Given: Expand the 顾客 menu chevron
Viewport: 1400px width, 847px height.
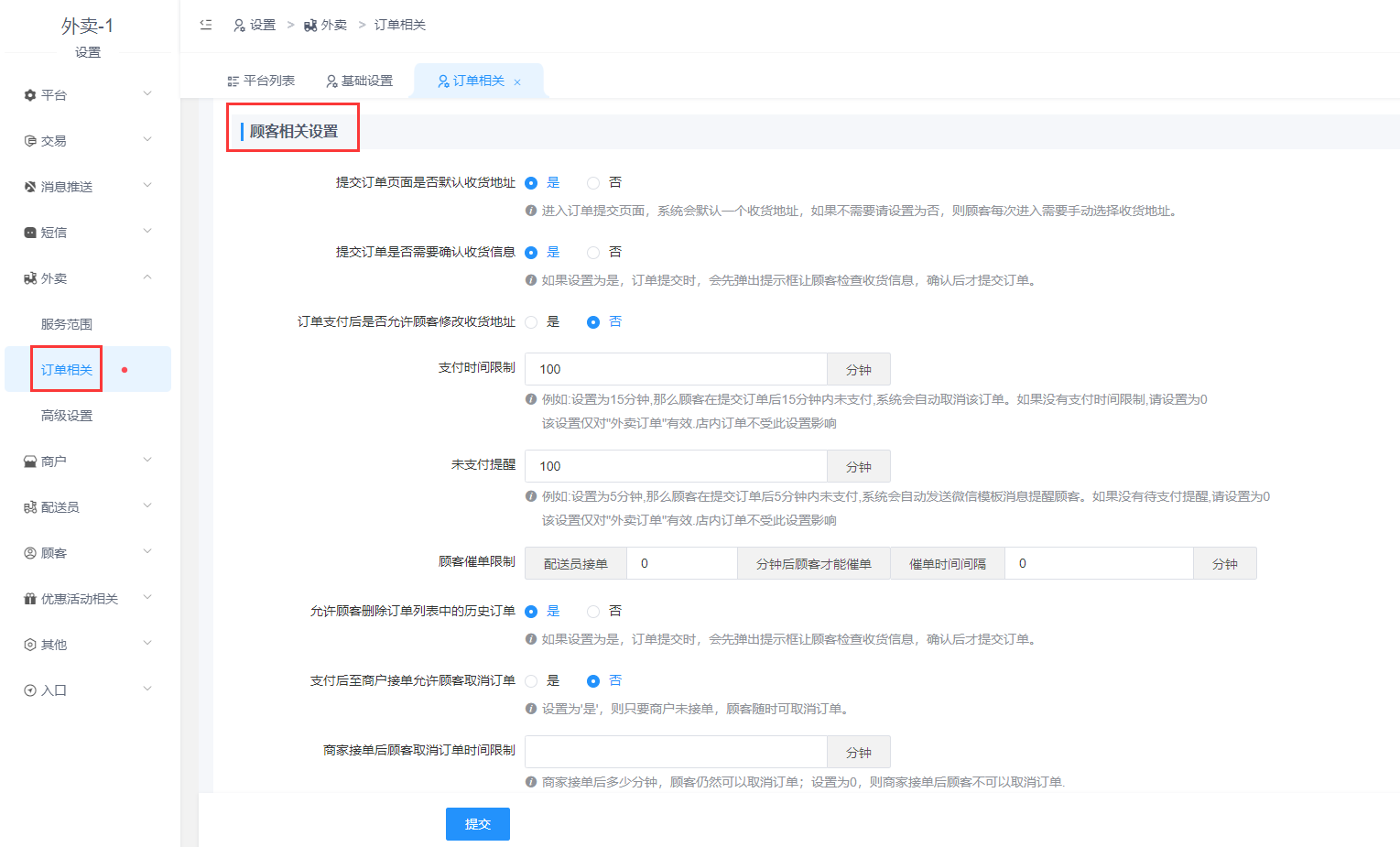Looking at the screenshot, I should 147,551.
